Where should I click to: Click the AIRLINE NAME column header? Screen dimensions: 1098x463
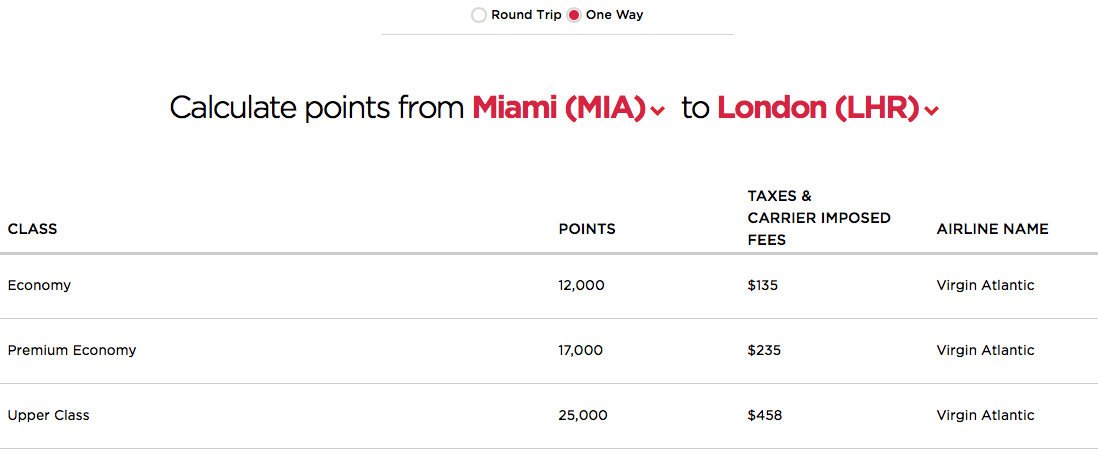(992, 229)
